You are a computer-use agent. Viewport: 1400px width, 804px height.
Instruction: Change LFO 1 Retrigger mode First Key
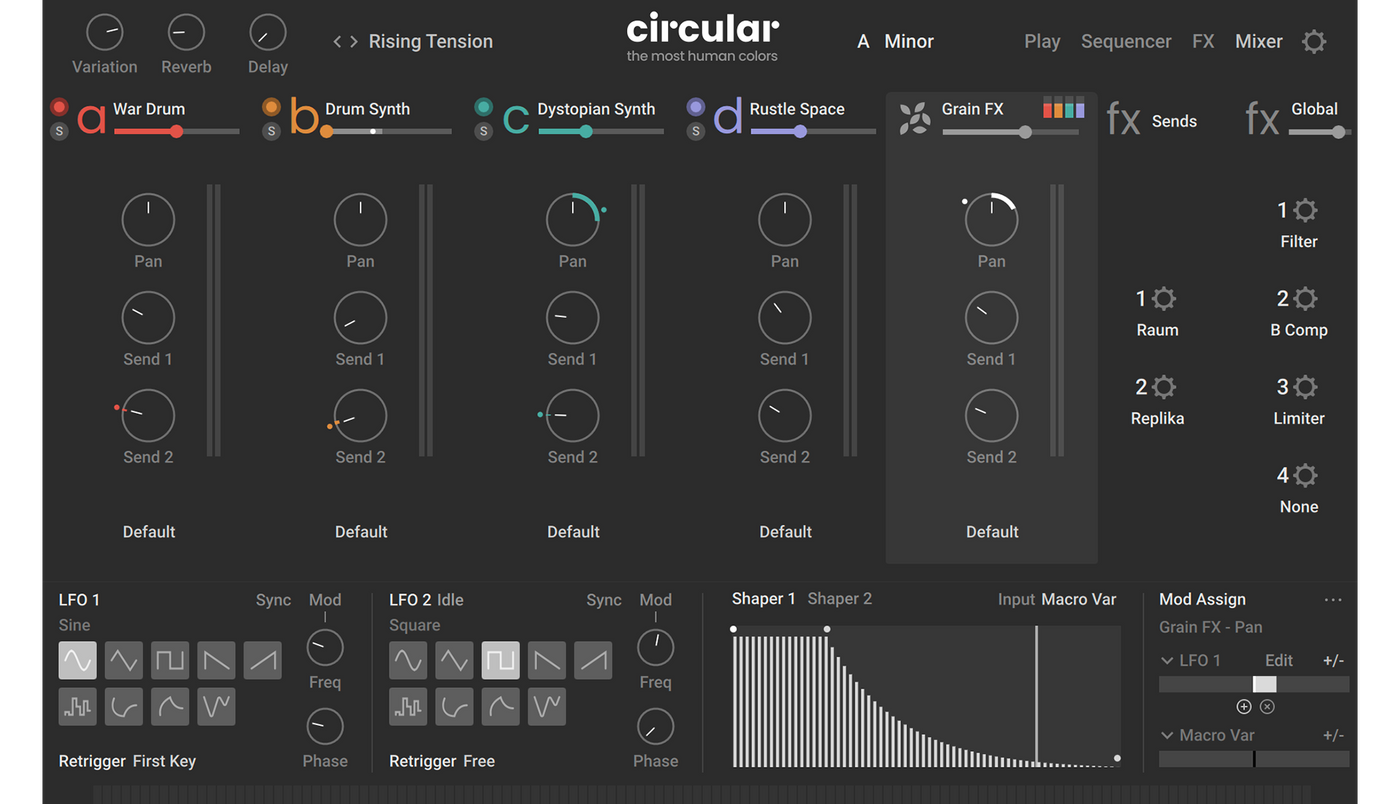click(x=164, y=761)
